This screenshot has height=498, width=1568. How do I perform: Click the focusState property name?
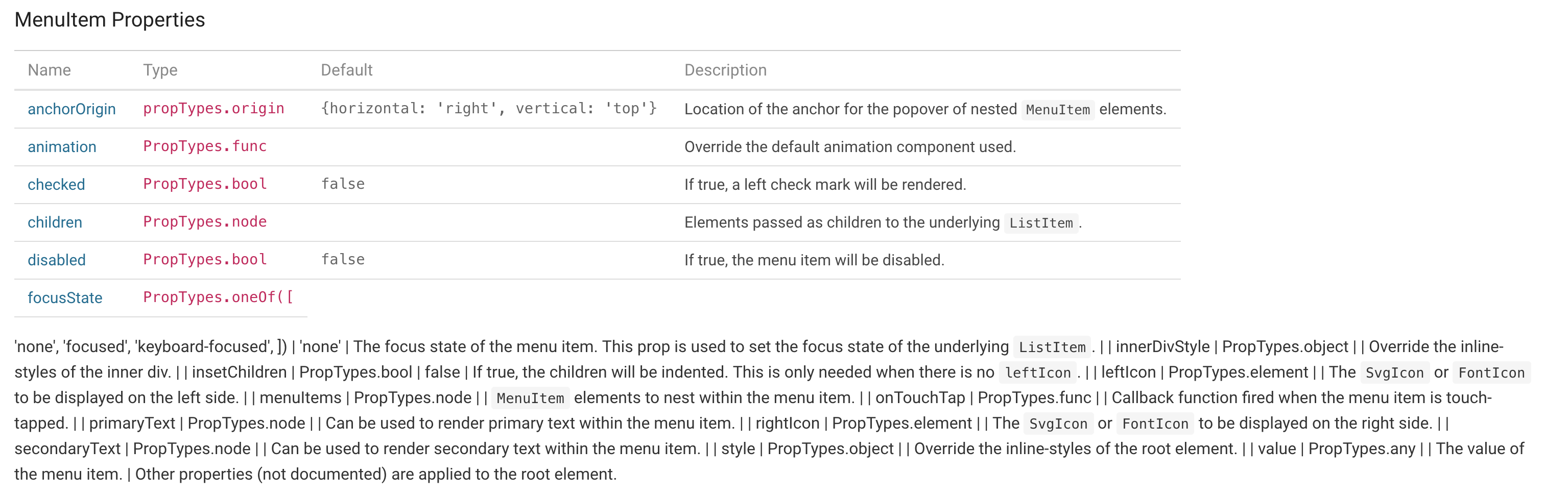(64, 297)
